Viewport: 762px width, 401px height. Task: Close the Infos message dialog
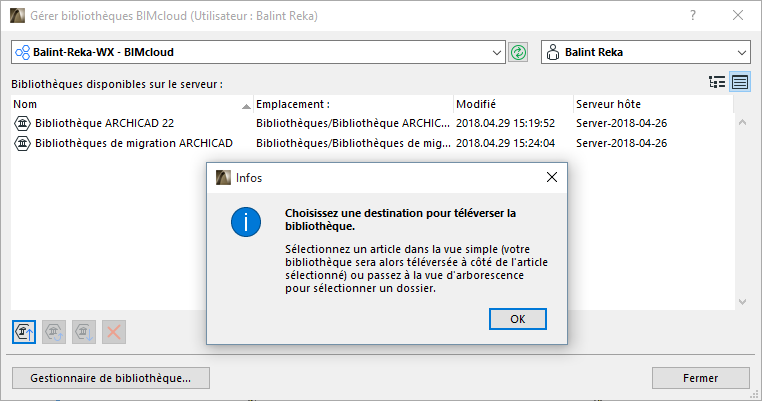coord(551,177)
